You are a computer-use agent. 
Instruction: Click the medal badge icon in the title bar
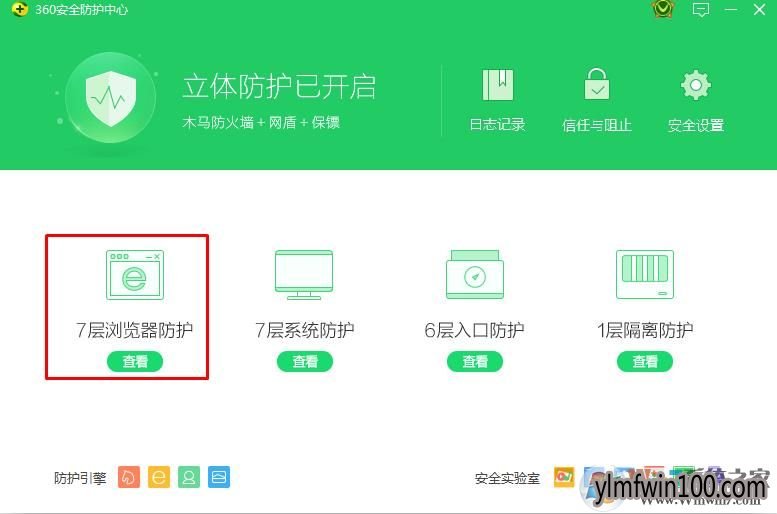coord(663,9)
